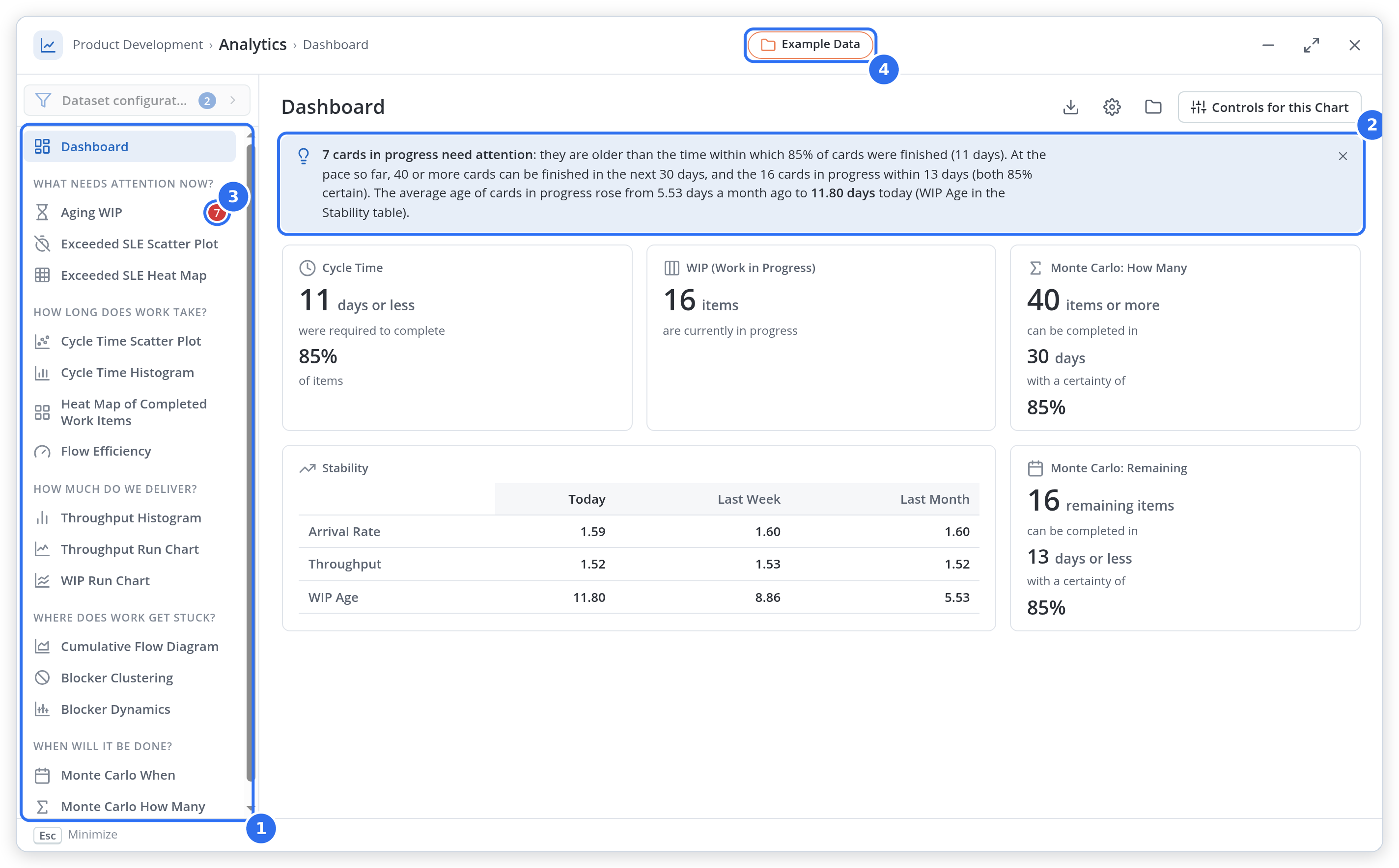Open Blocker Dynamics chart
Screen dimensions: 1399x868
pos(130,709)
